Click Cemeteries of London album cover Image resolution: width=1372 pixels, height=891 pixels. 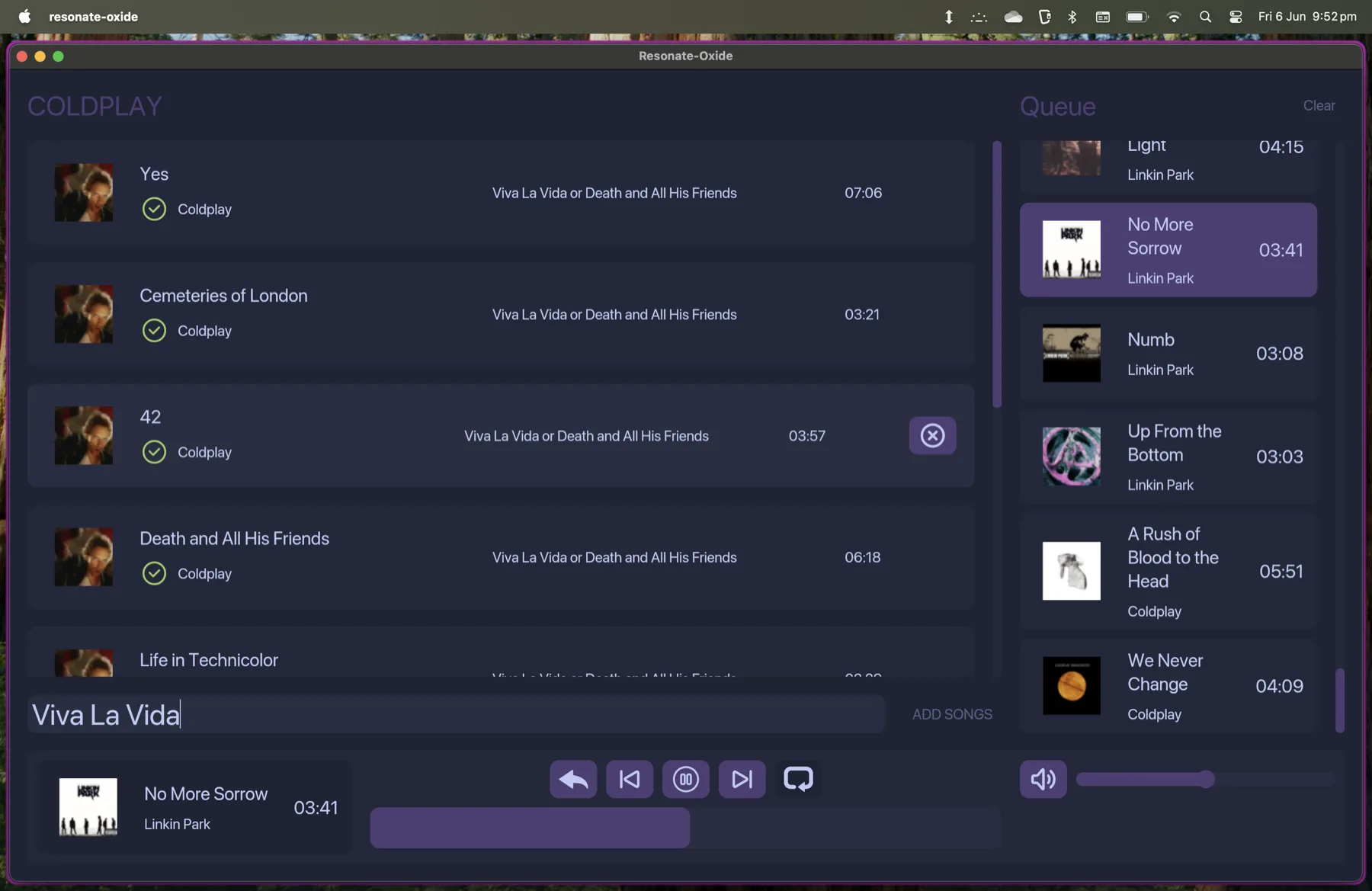click(x=83, y=314)
